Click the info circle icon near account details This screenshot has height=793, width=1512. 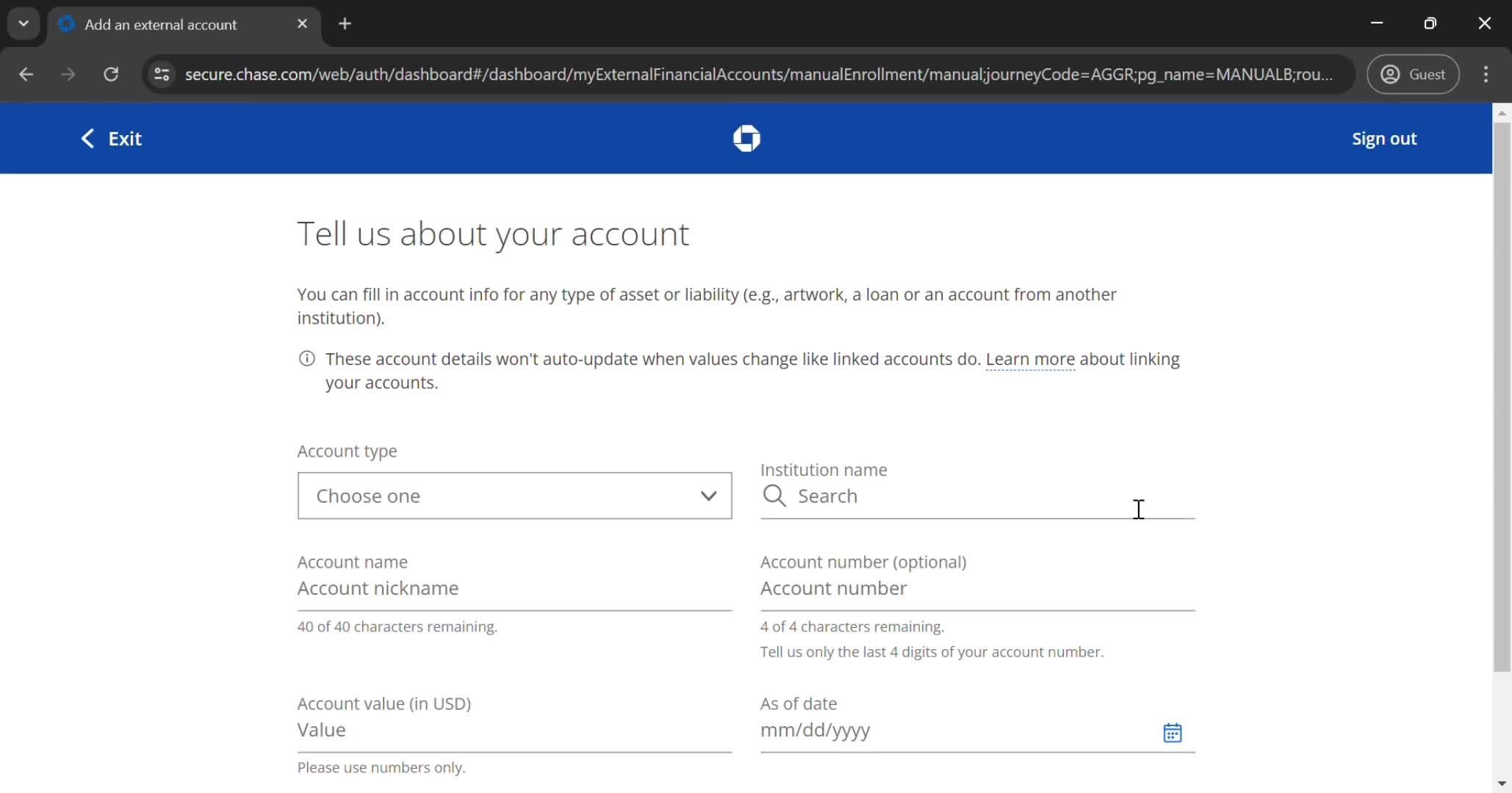[307, 358]
